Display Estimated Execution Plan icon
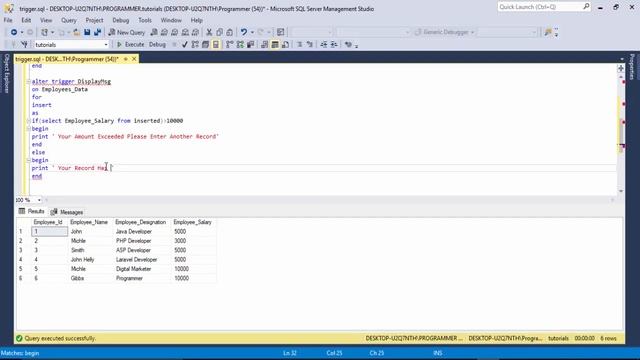The height and width of the screenshot is (360, 640). click(195, 44)
